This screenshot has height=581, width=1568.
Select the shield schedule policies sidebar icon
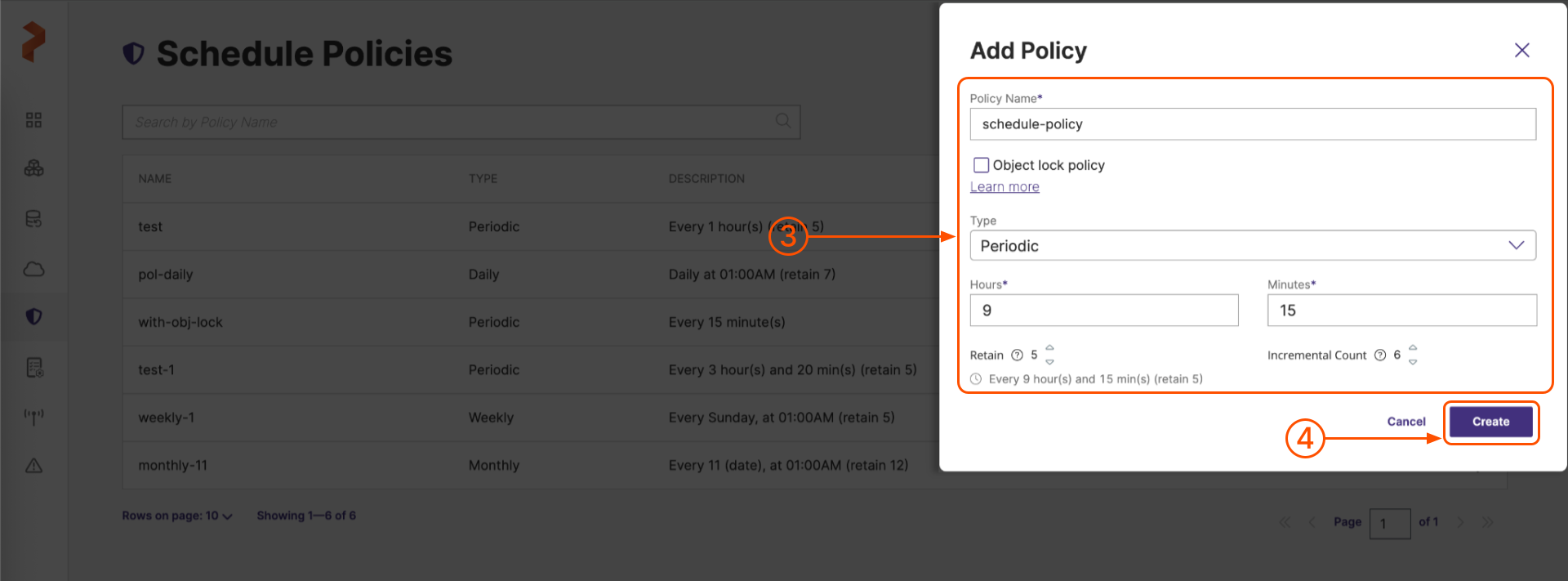[x=33, y=317]
